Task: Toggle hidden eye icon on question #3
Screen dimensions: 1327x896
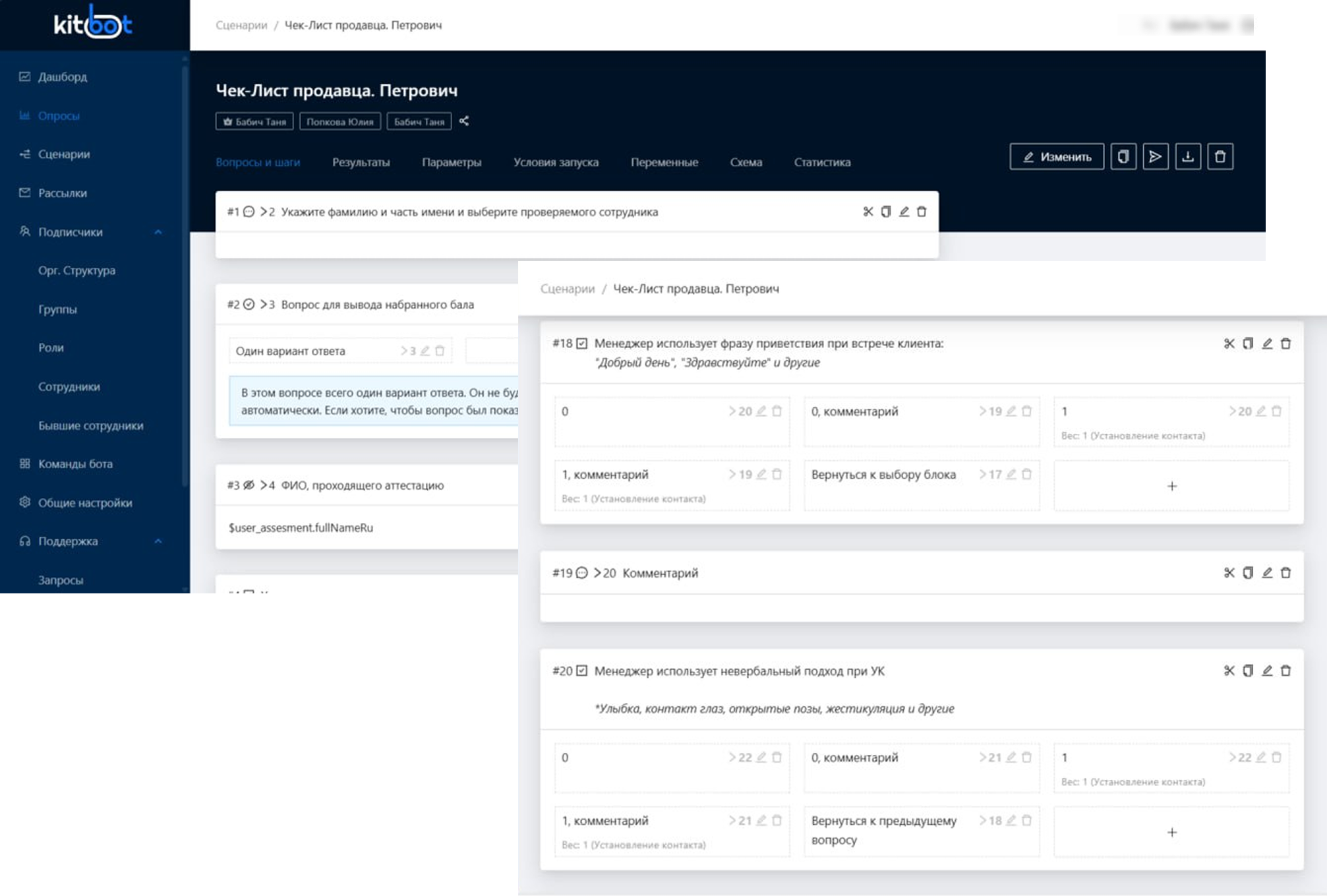Action: pos(249,485)
